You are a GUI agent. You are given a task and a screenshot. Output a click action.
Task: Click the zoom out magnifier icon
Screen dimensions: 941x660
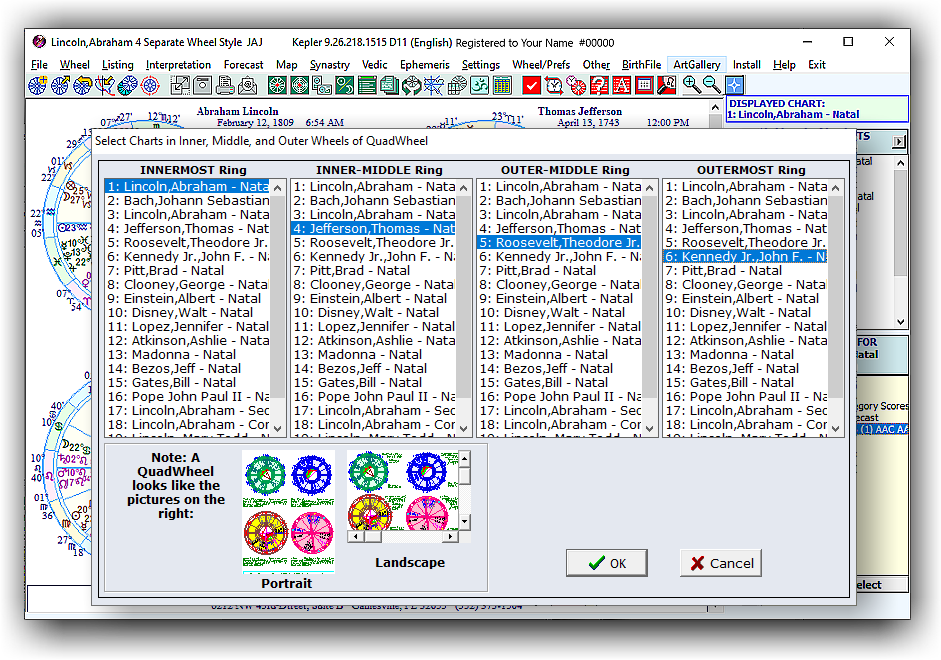coord(712,86)
